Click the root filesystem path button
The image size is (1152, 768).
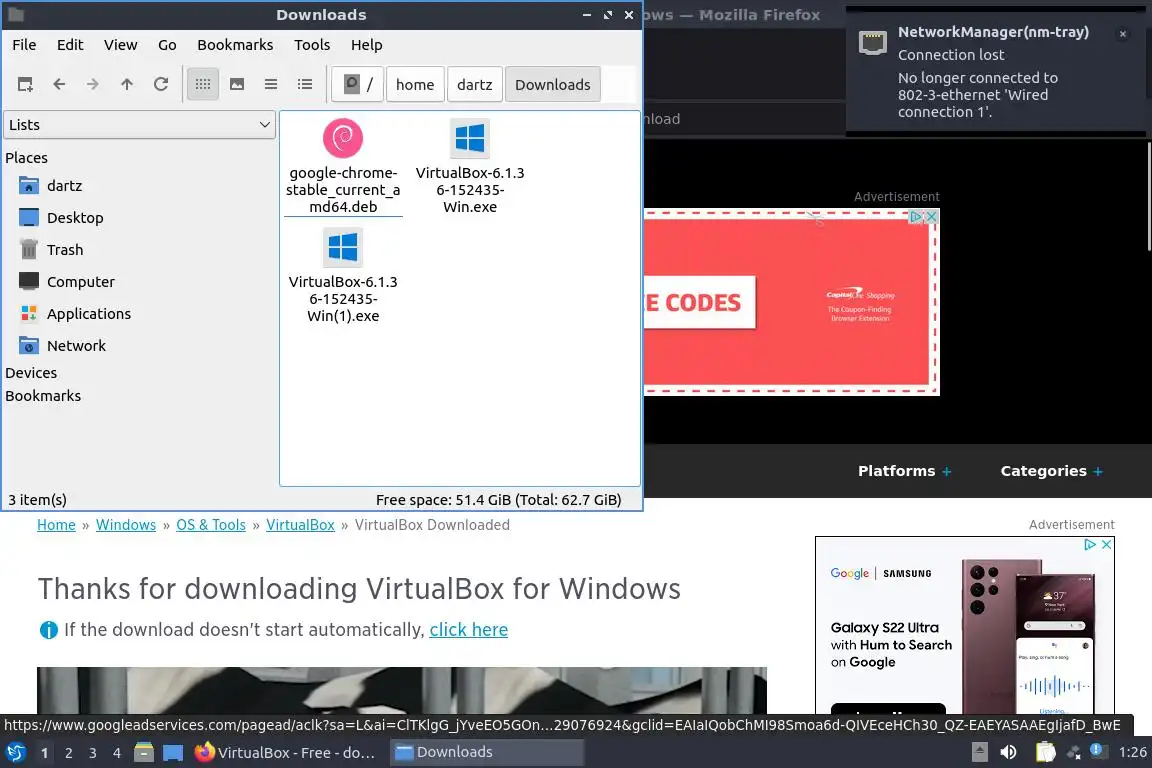[x=358, y=85]
